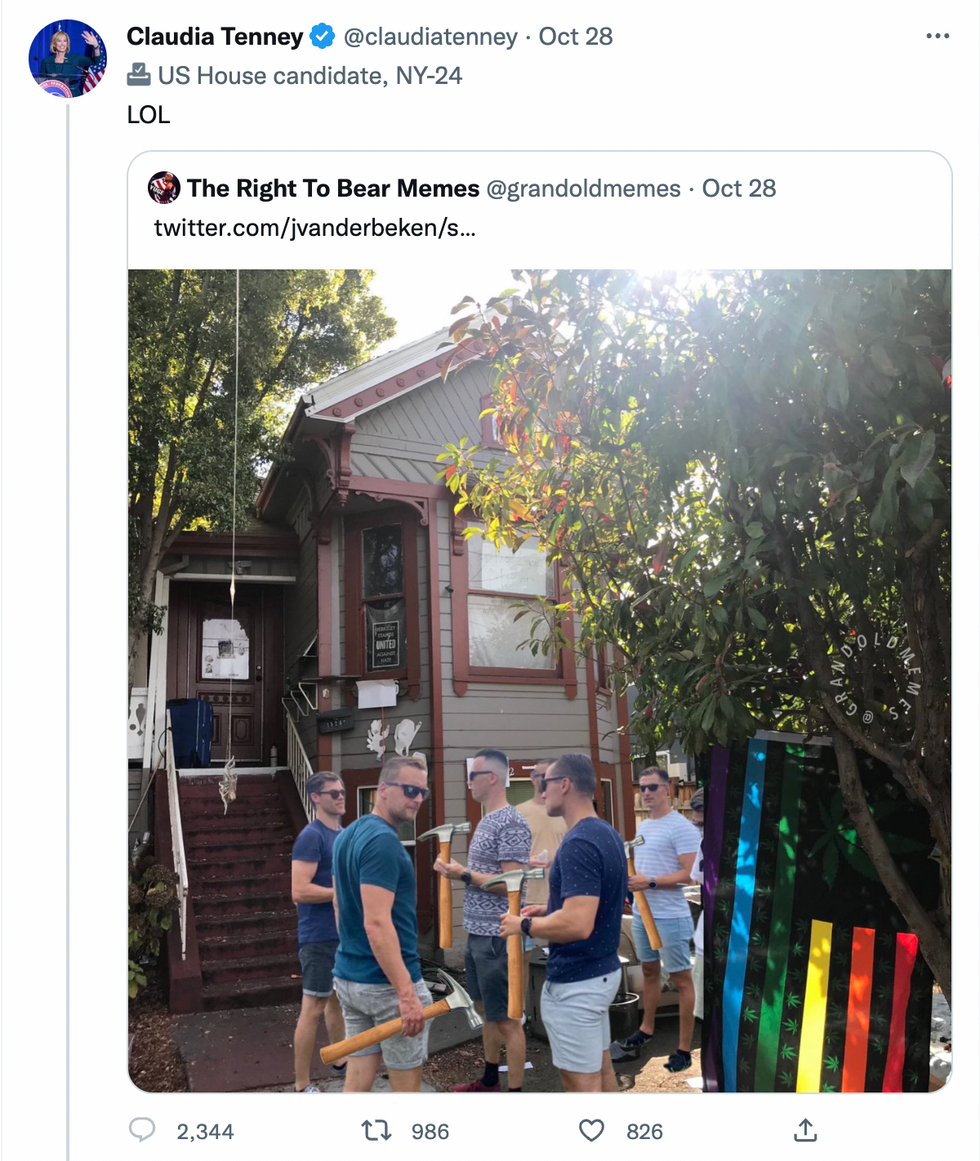
Task: Open The Right To Bear Memes avatar
Action: click(164, 187)
